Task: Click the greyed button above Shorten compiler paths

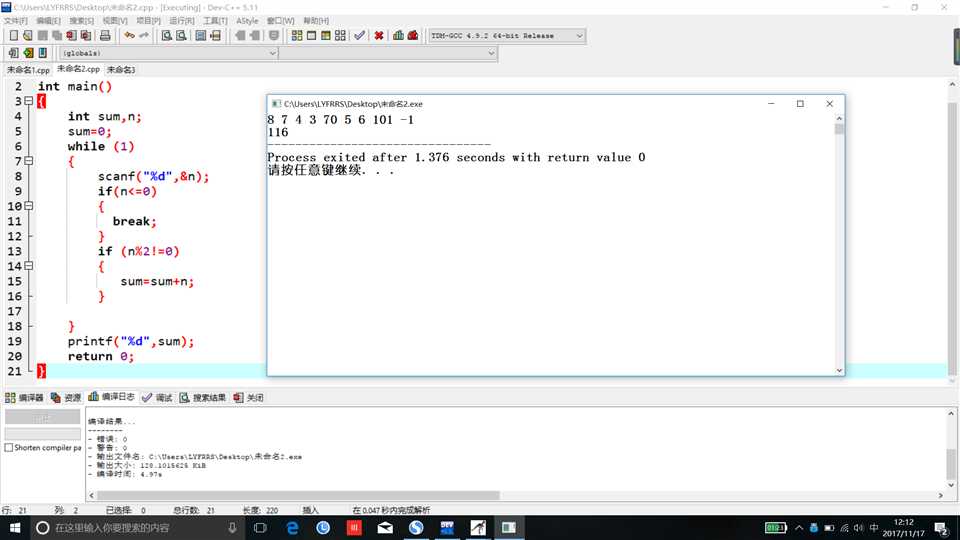Action: [x=42, y=417]
